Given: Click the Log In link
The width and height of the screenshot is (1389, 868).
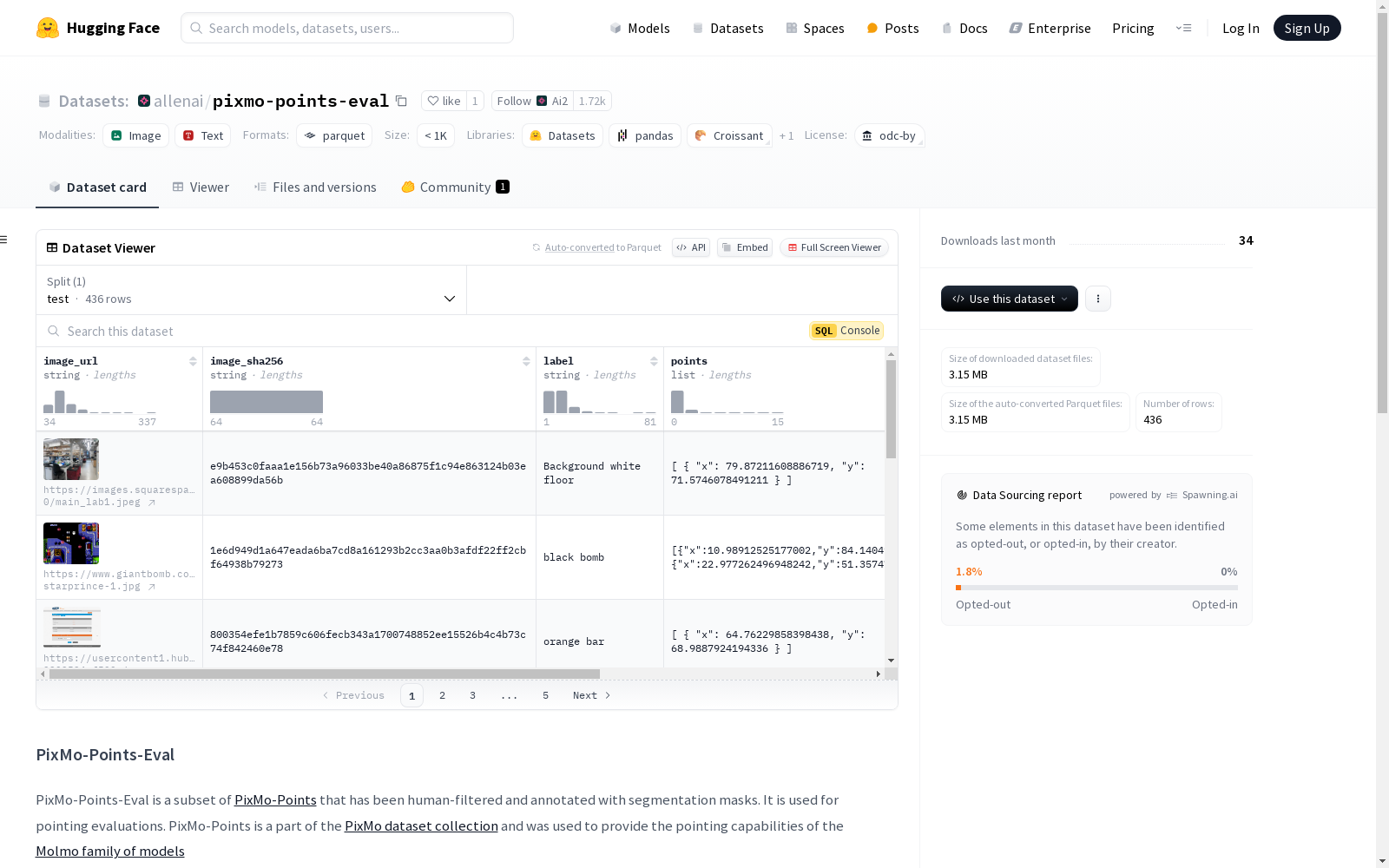Looking at the screenshot, I should (1241, 28).
